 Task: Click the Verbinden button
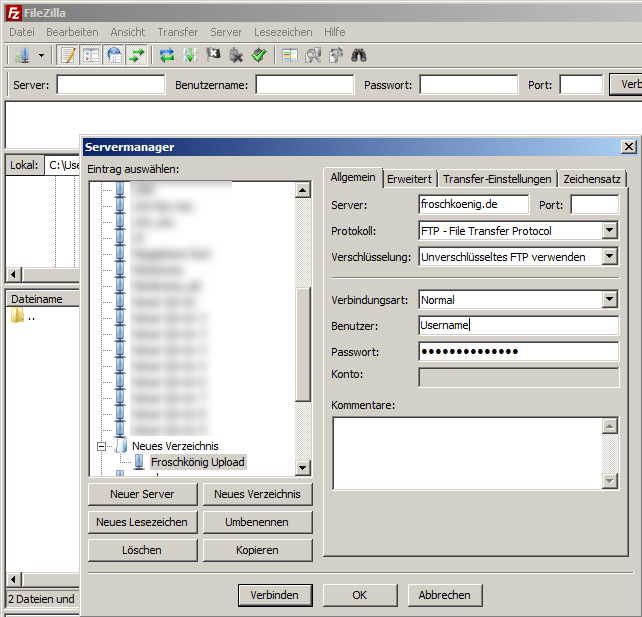click(x=274, y=595)
